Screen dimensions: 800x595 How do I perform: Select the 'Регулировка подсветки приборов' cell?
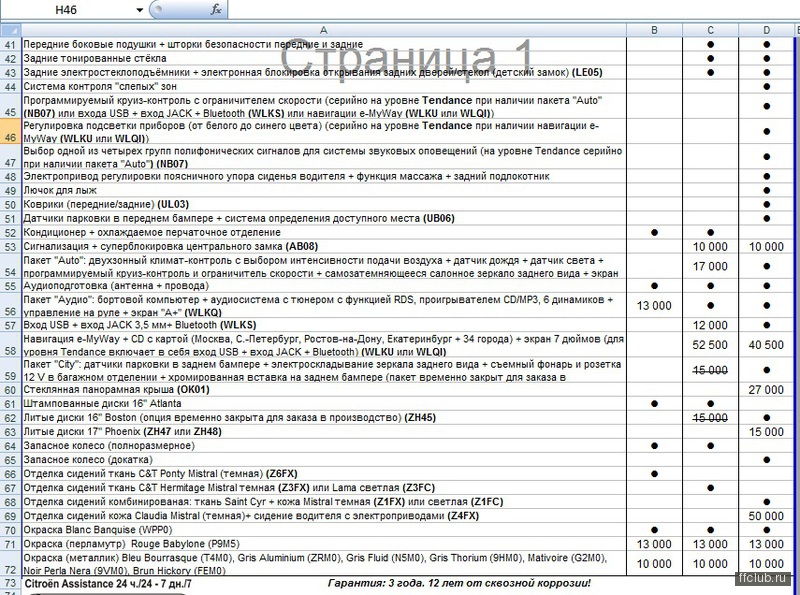coord(324,132)
